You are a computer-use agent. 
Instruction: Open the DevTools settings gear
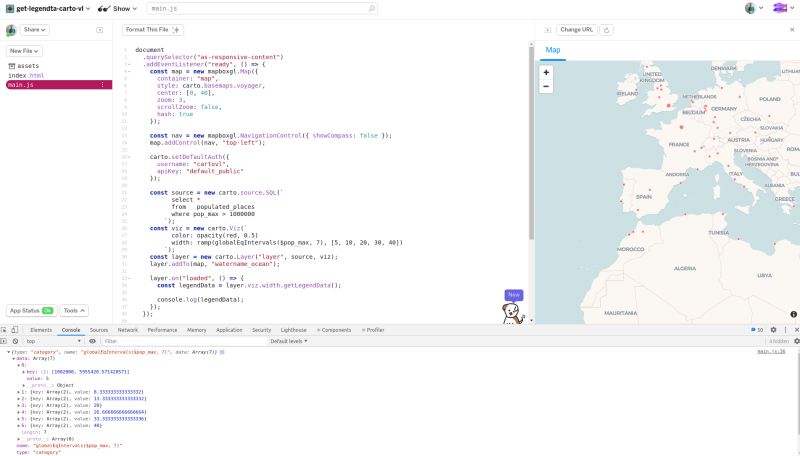pyautogui.click(x=773, y=330)
